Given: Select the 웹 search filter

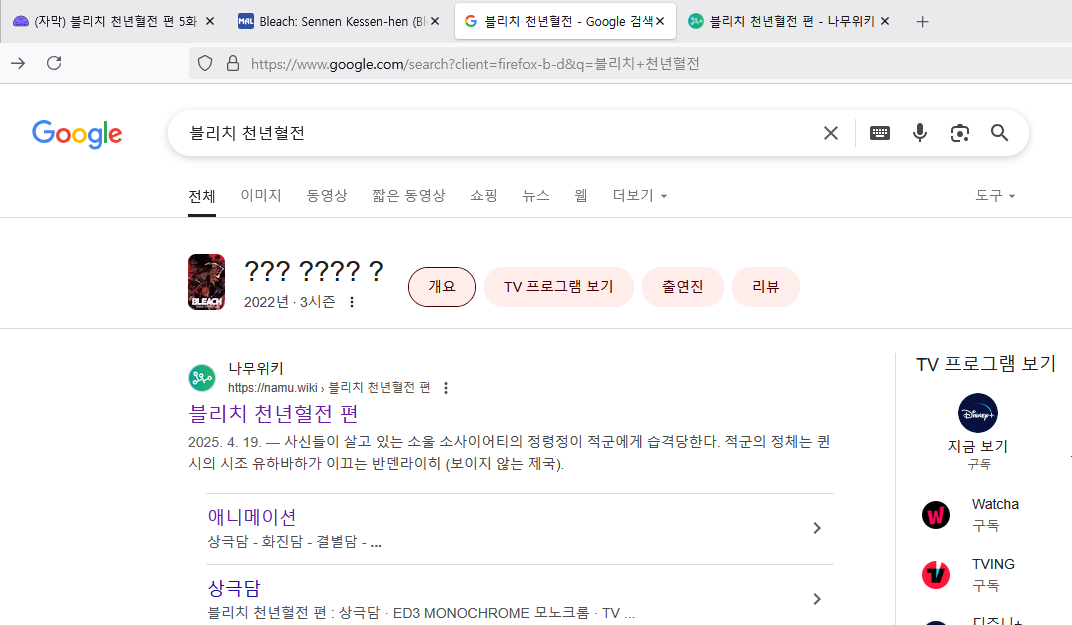Looking at the screenshot, I should pyautogui.click(x=581, y=196).
